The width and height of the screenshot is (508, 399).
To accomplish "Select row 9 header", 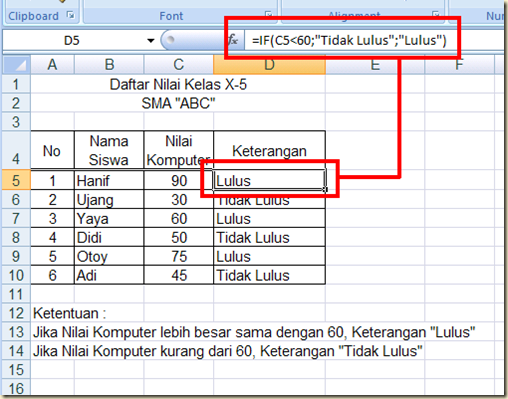I will tap(16, 256).
